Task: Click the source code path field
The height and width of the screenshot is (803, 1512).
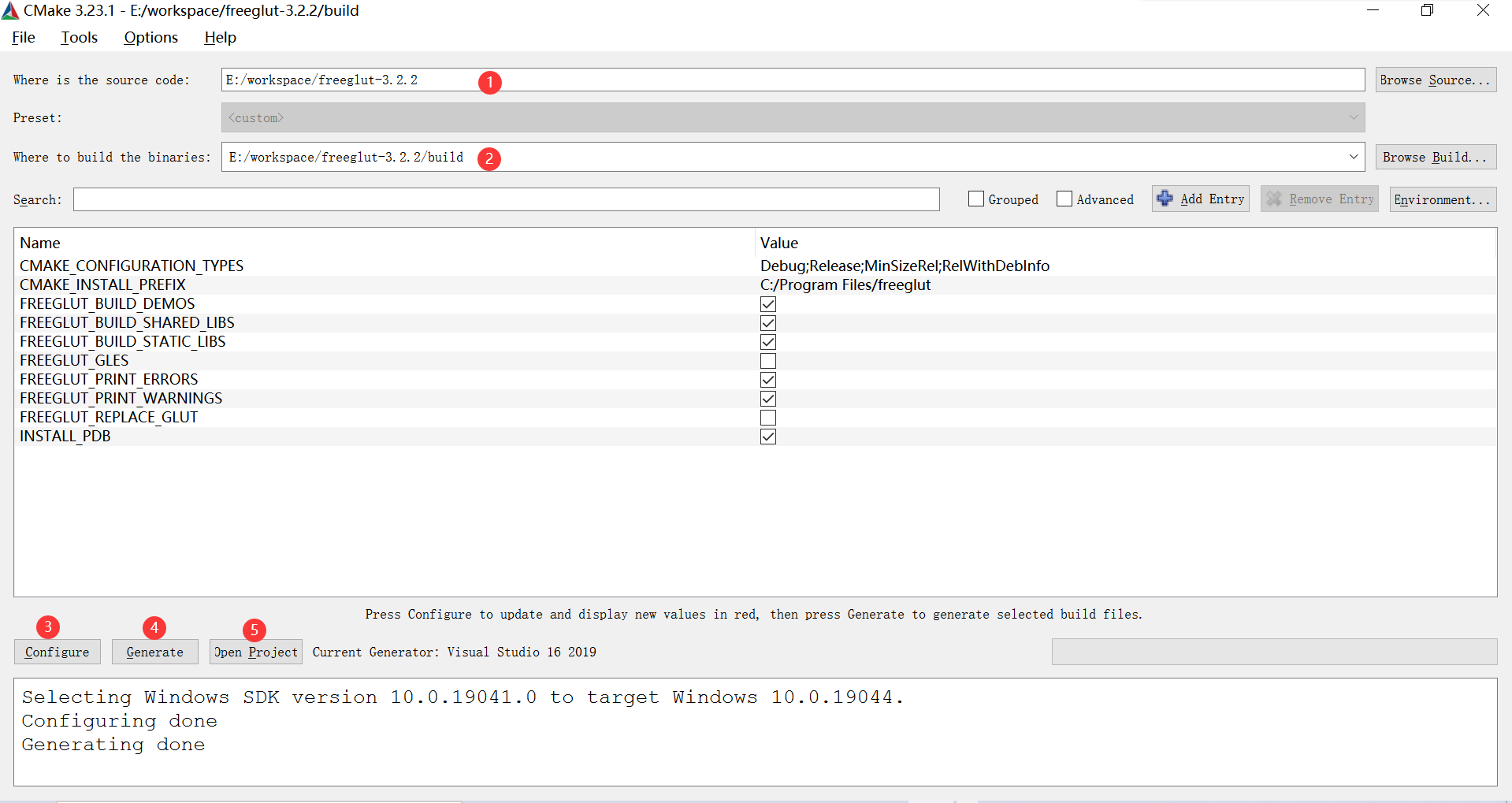Action: coord(793,80)
